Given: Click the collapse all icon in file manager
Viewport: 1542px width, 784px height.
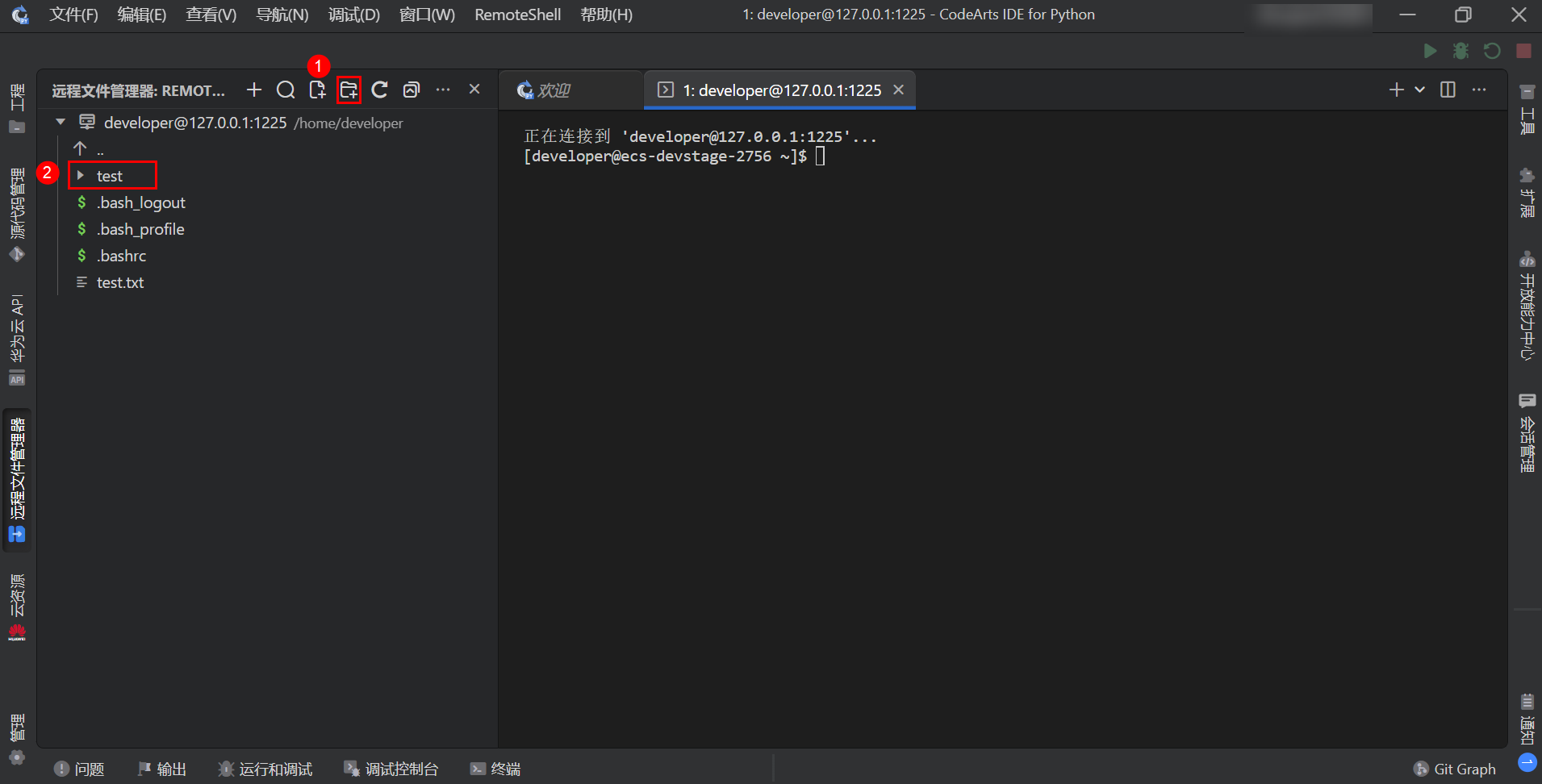Looking at the screenshot, I should click(412, 90).
